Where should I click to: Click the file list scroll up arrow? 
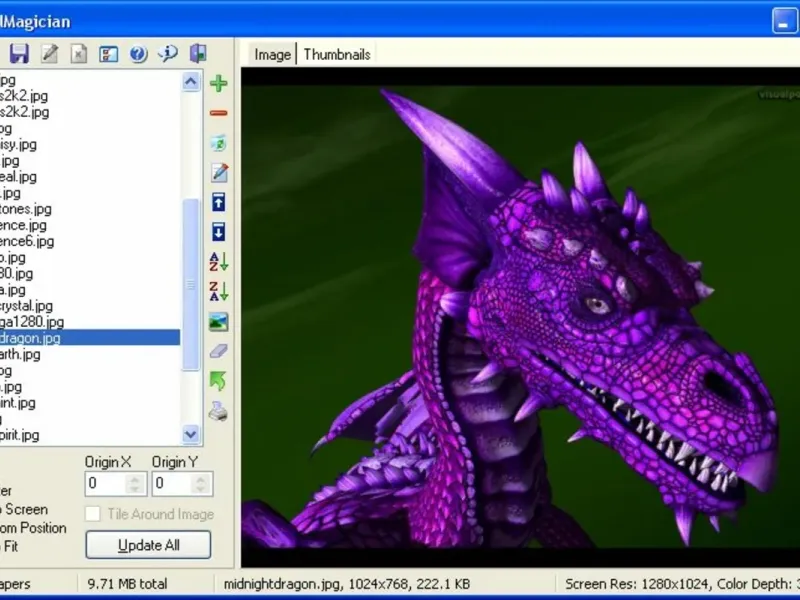[191, 82]
